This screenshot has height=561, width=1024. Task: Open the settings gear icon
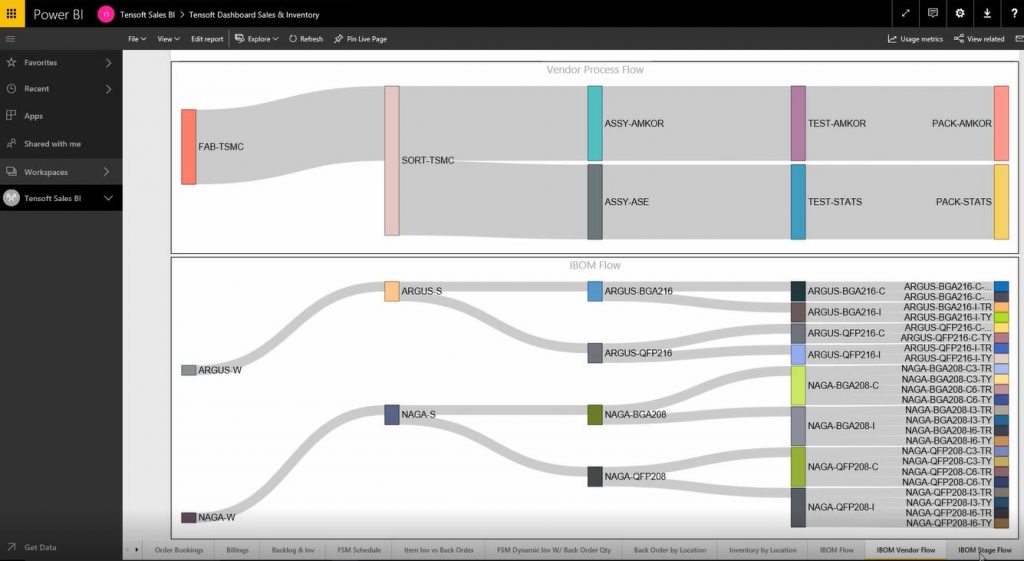[x=960, y=13]
